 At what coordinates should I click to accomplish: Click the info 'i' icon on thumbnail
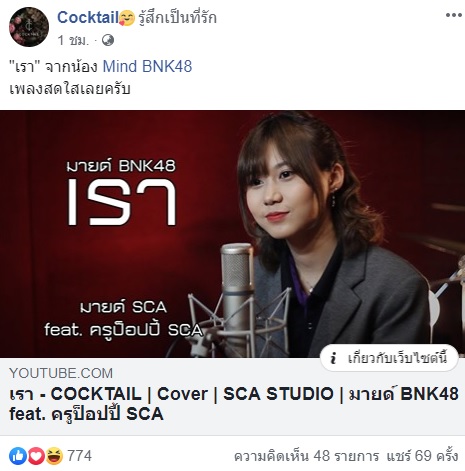[x=333, y=358]
